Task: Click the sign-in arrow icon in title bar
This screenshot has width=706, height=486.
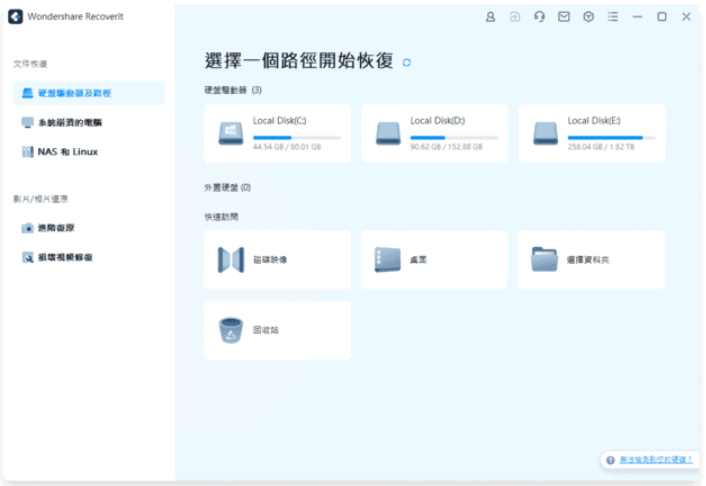Action: pos(515,17)
